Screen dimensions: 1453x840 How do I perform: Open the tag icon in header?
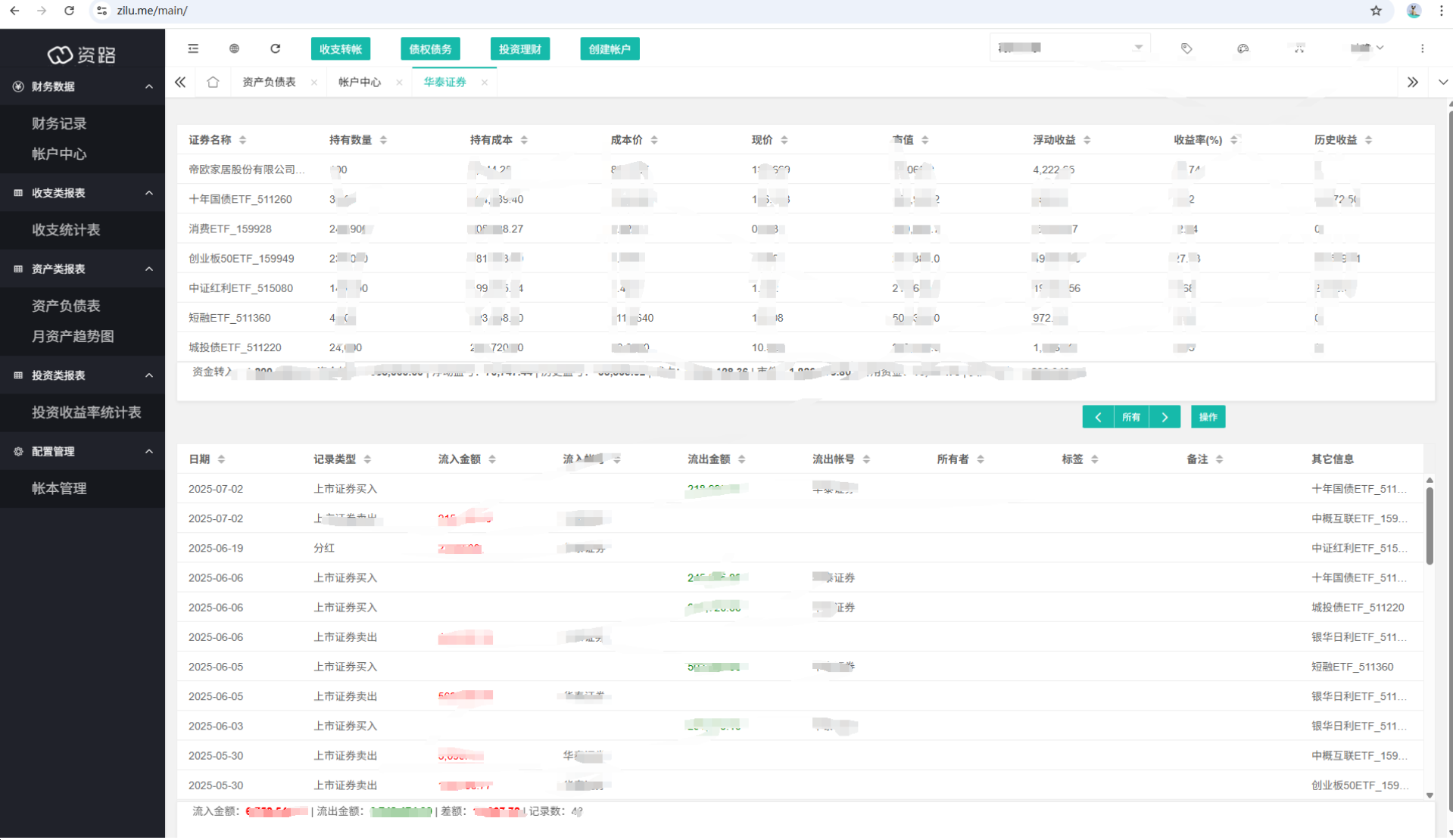click(1186, 48)
